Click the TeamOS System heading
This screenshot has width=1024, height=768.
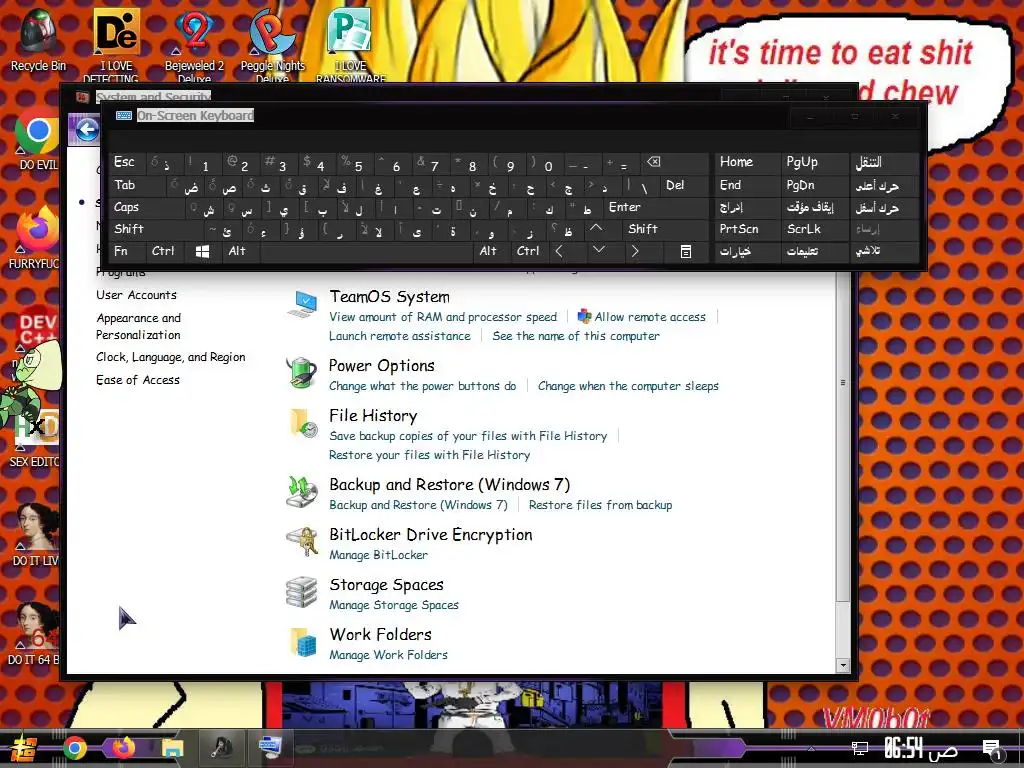point(389,297)
